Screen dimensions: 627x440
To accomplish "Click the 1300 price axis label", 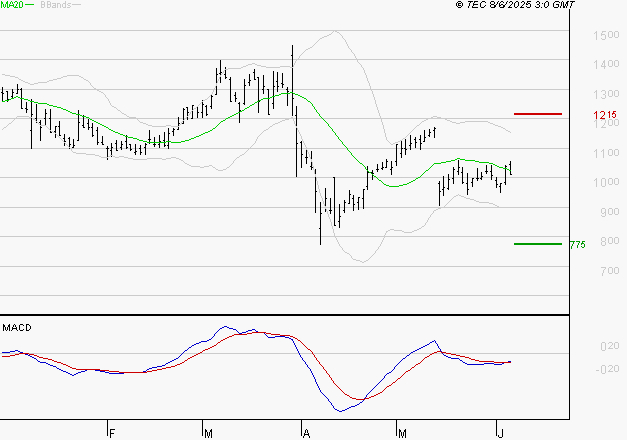I will (606, 94).
